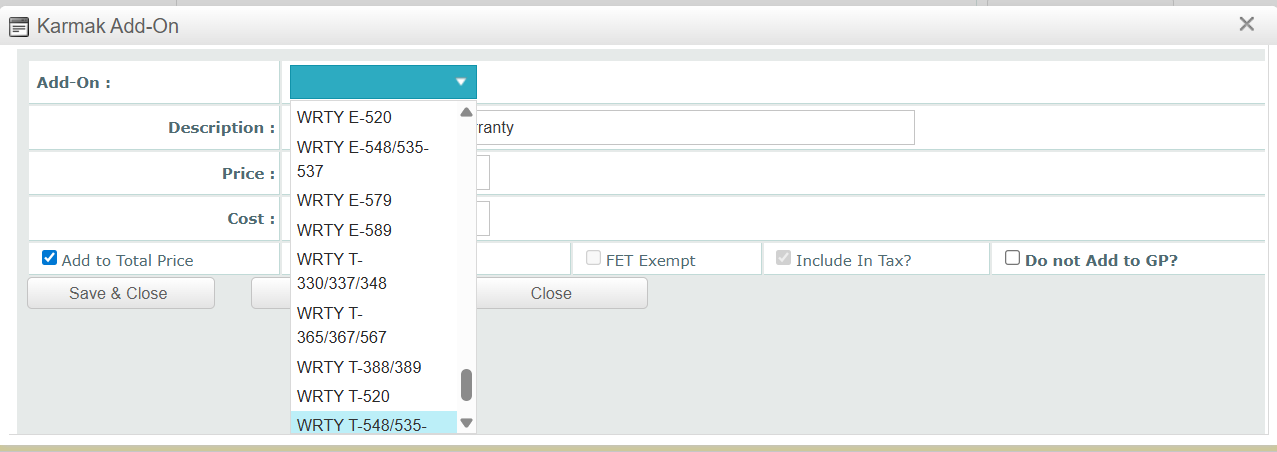Click the Karmak Add-On window title icon
The image size is (1277, 452).
tap(19, 27)
